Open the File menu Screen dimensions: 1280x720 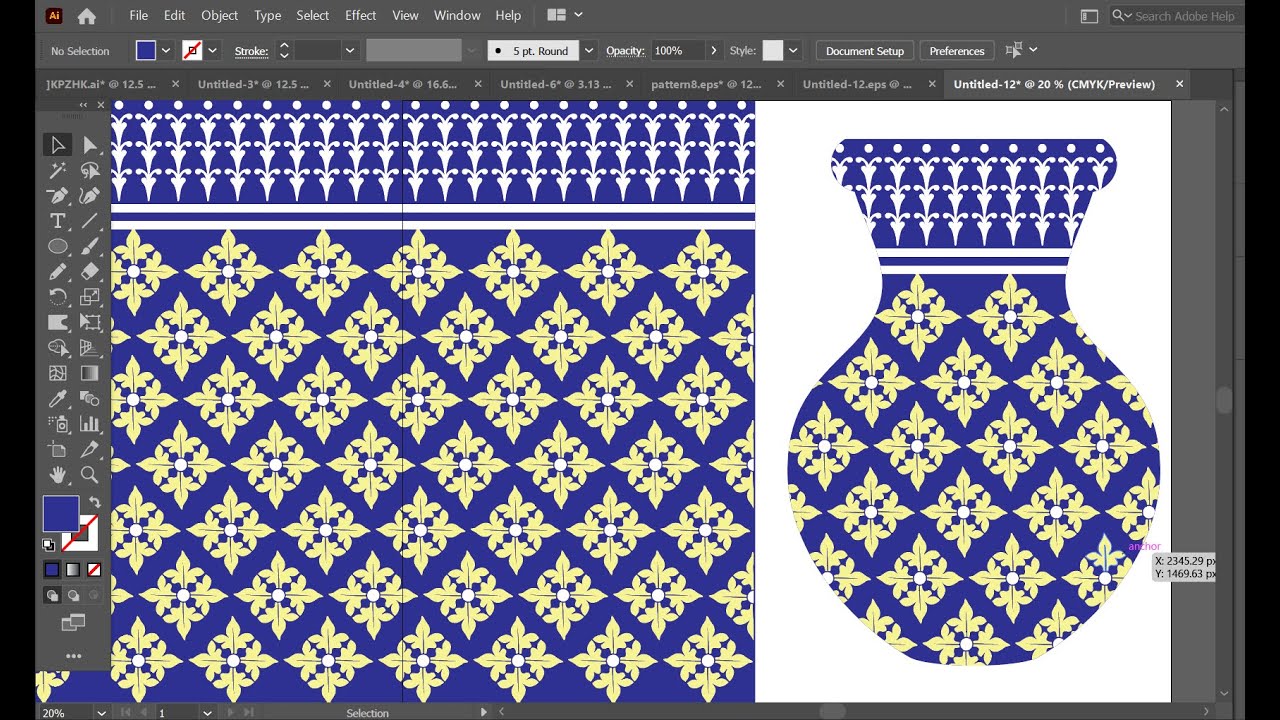(x=138, y=15)
